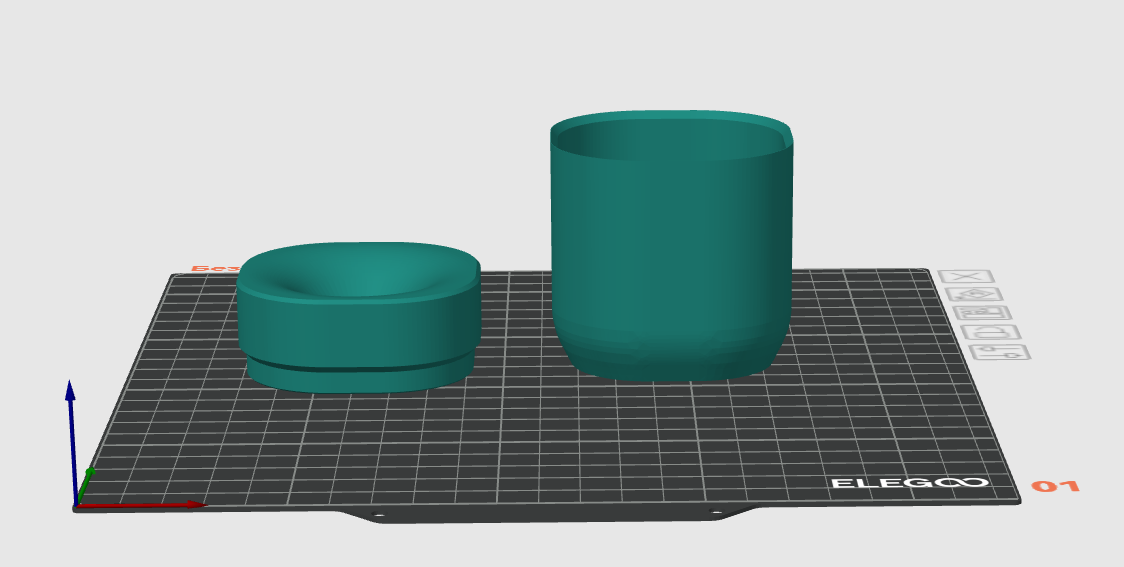
Task: Open the plate settings sliders icon
Action: (x=1001, y=352)
